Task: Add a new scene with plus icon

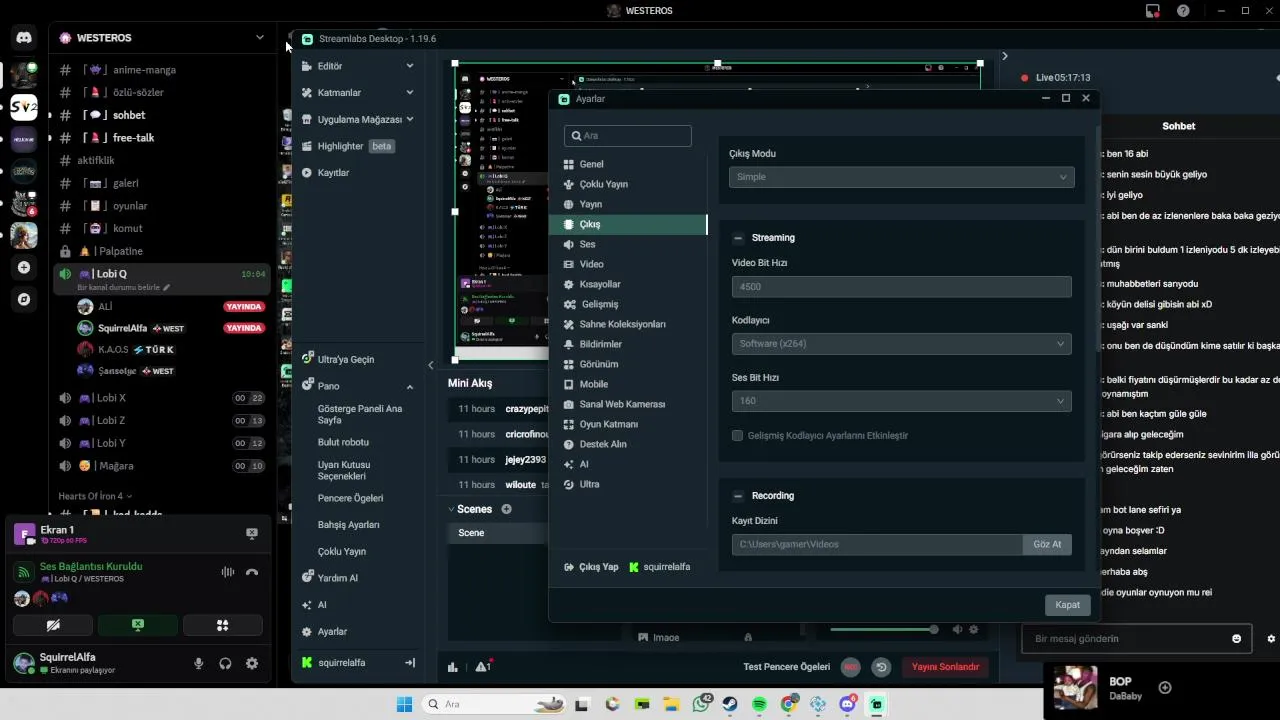Action: 506,509
